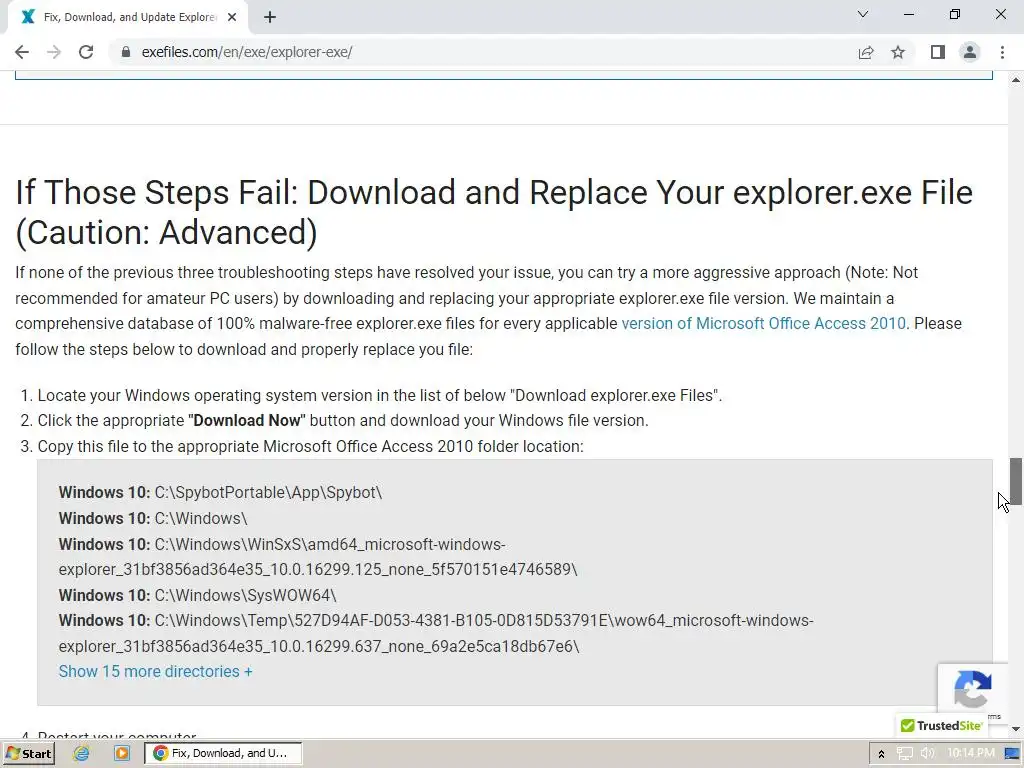The image size is (1024, 768).
Task: Select the C:\Windows\Temp wow64 path text
Action: click(x=436, y=633)
